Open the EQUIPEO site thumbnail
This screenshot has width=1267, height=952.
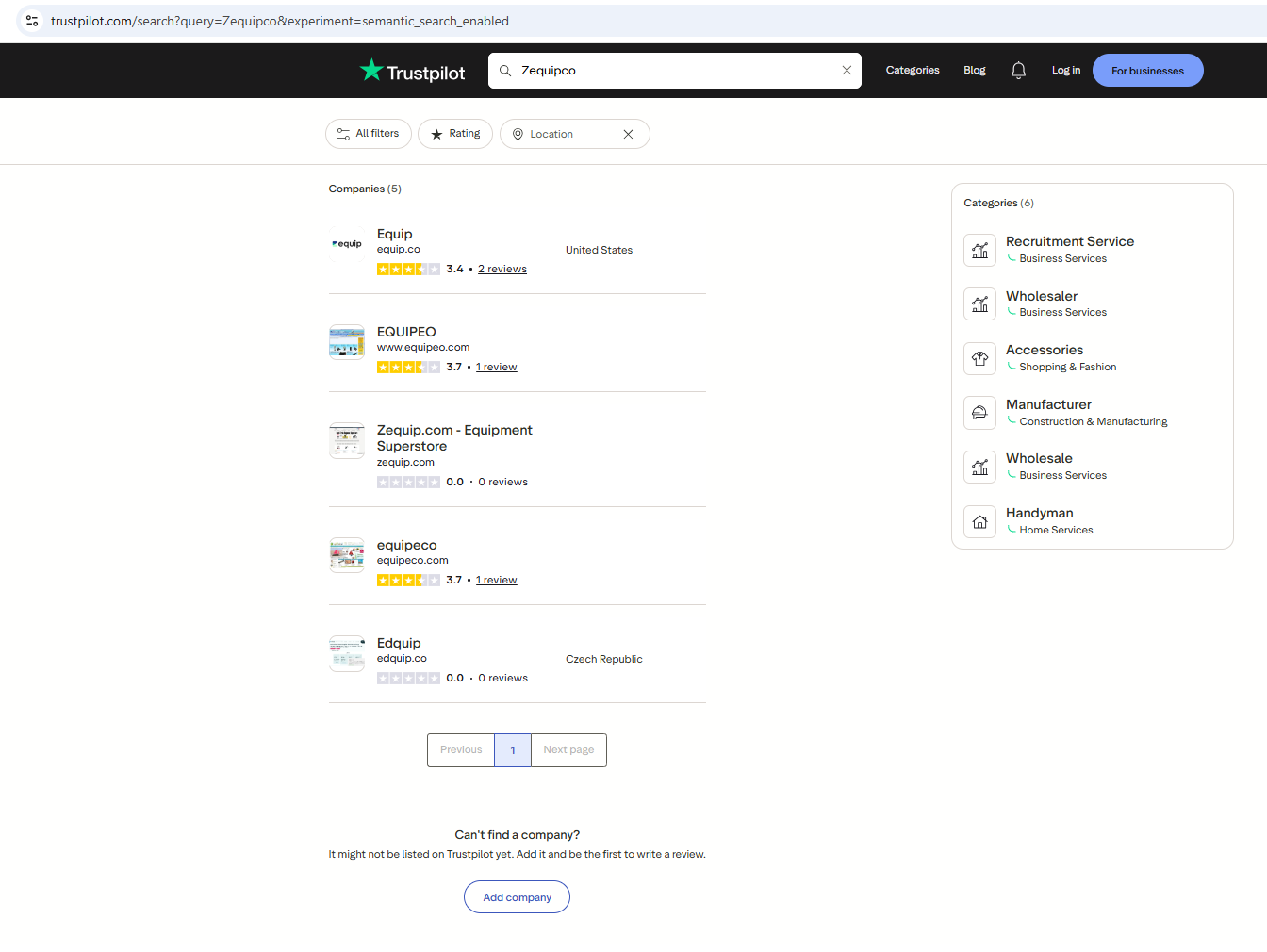(347, 342)
